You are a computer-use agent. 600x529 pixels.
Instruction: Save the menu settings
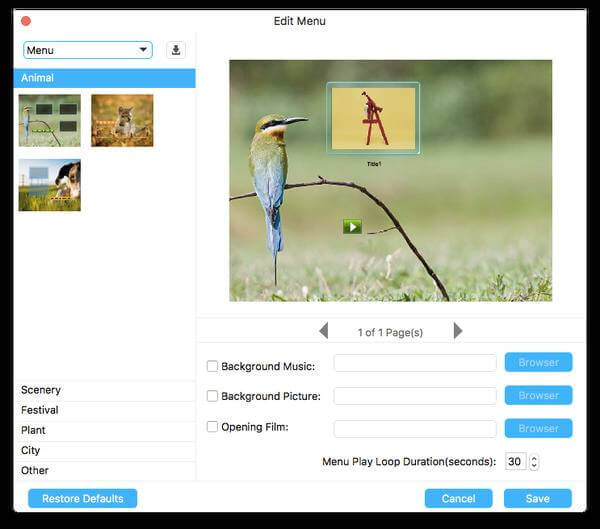coord(538,498)
